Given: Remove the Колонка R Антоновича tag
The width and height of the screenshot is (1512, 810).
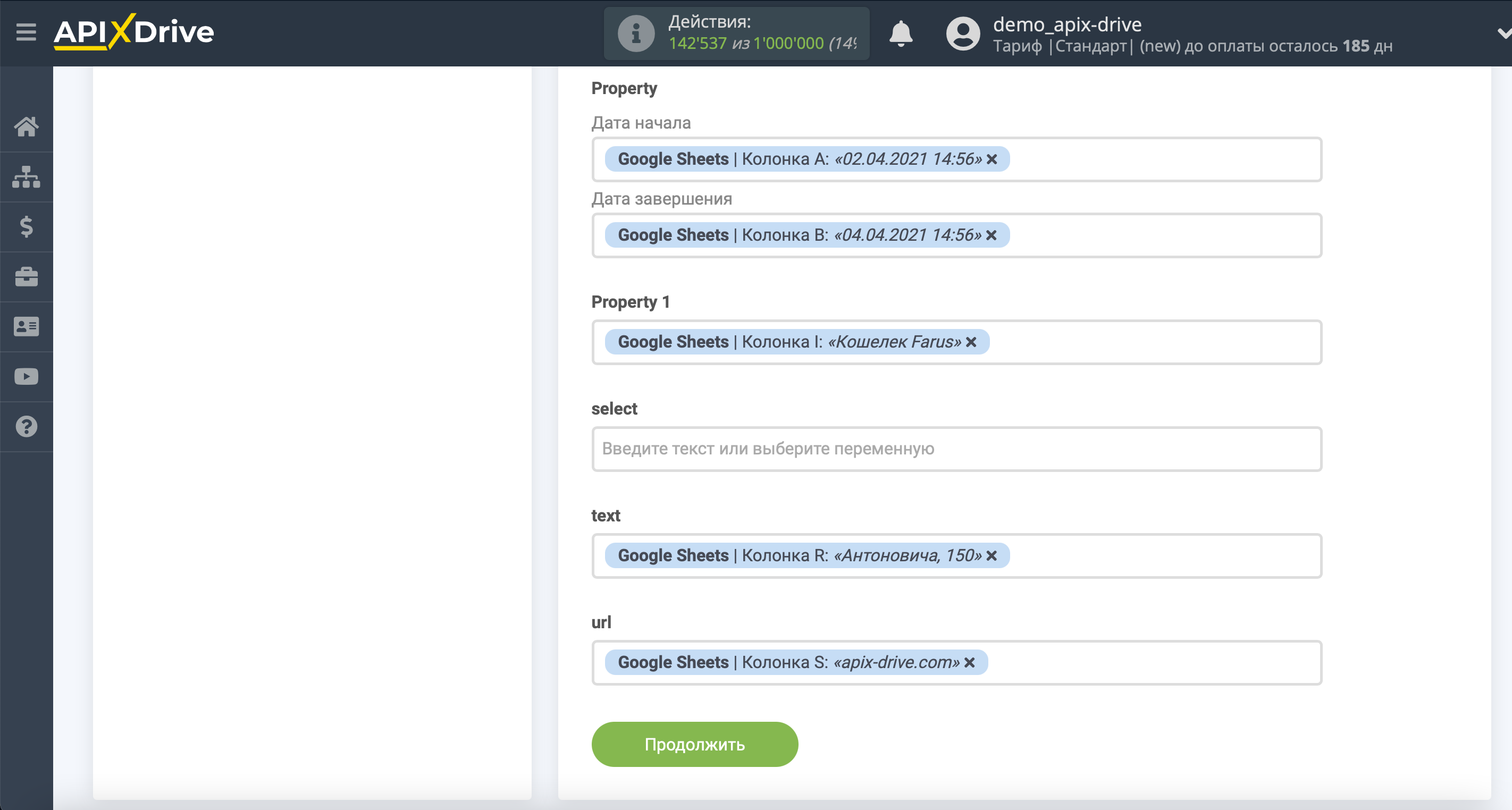Looking at the screenshot, I should click(x=992, y=555).
